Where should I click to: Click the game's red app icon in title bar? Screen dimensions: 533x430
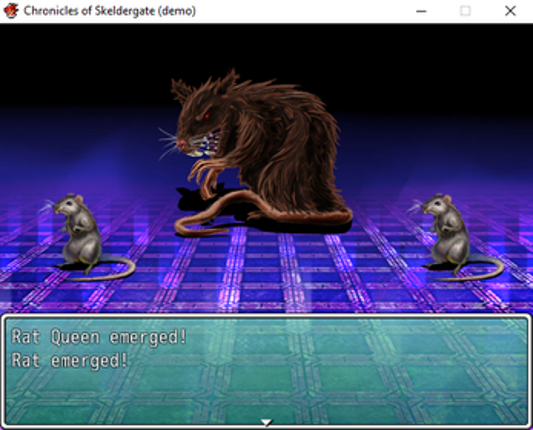(x=11, y=11)
